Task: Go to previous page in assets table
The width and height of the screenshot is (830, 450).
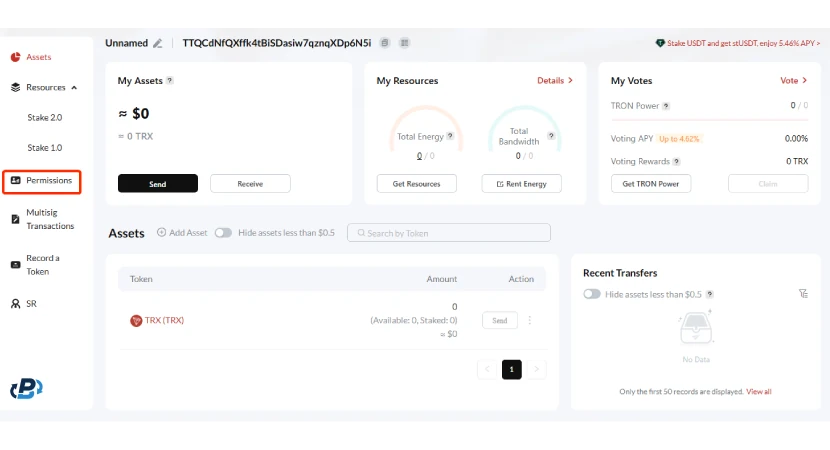Action: [487, 369]
